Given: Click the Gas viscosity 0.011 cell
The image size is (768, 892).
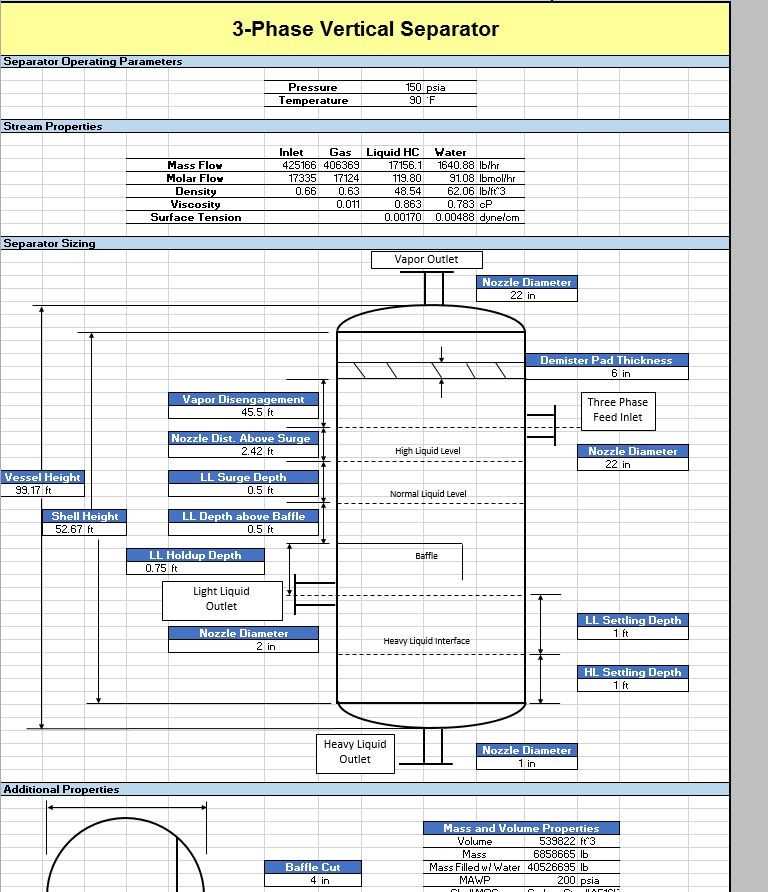Looking at the screenshot, I should 339,204.
